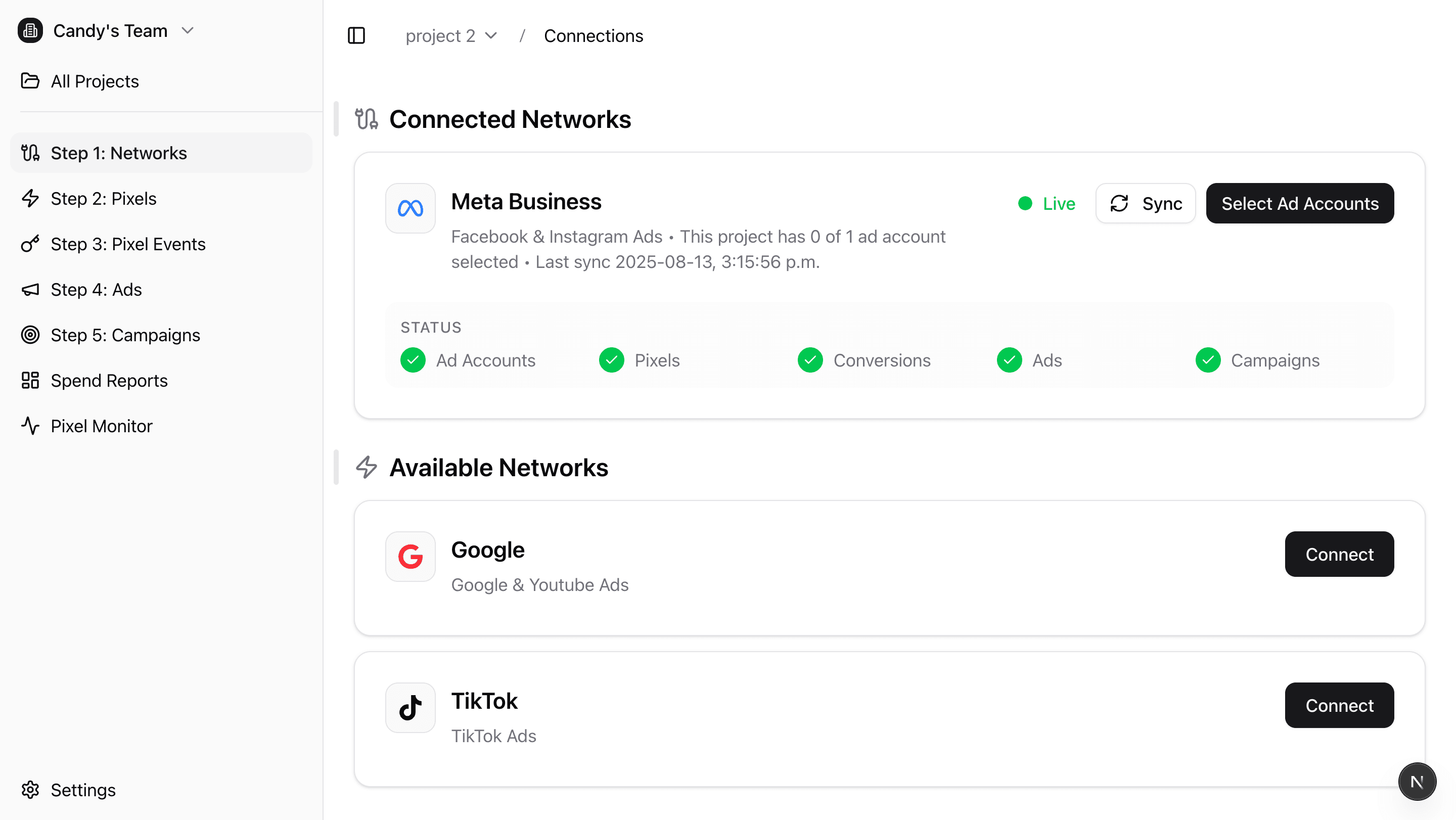Click the Pixels status checkmark

point(611,360)
